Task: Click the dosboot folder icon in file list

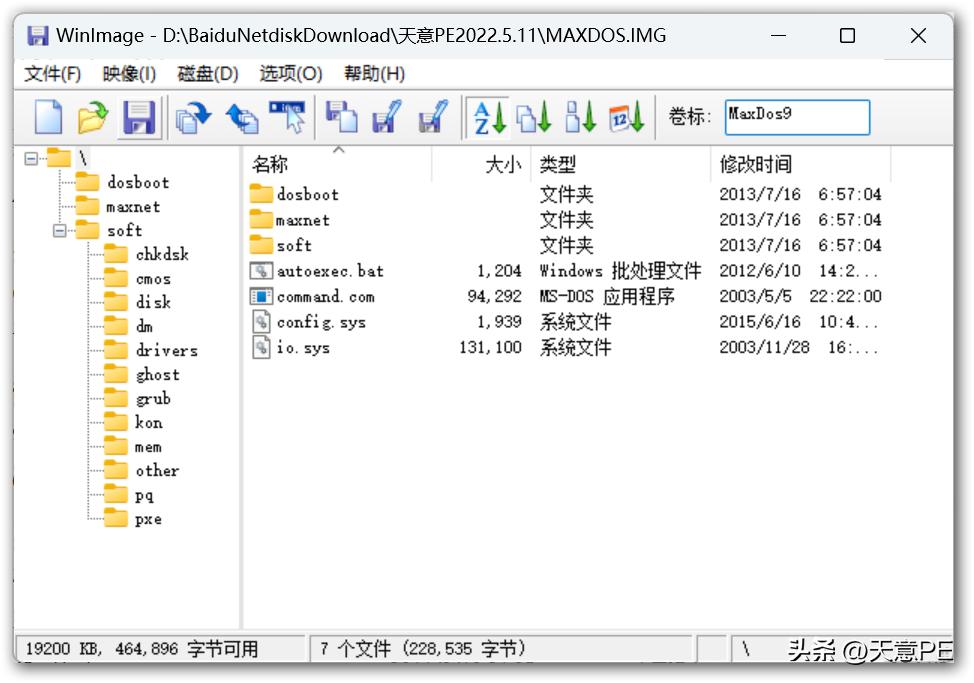Action: point(261,194)
